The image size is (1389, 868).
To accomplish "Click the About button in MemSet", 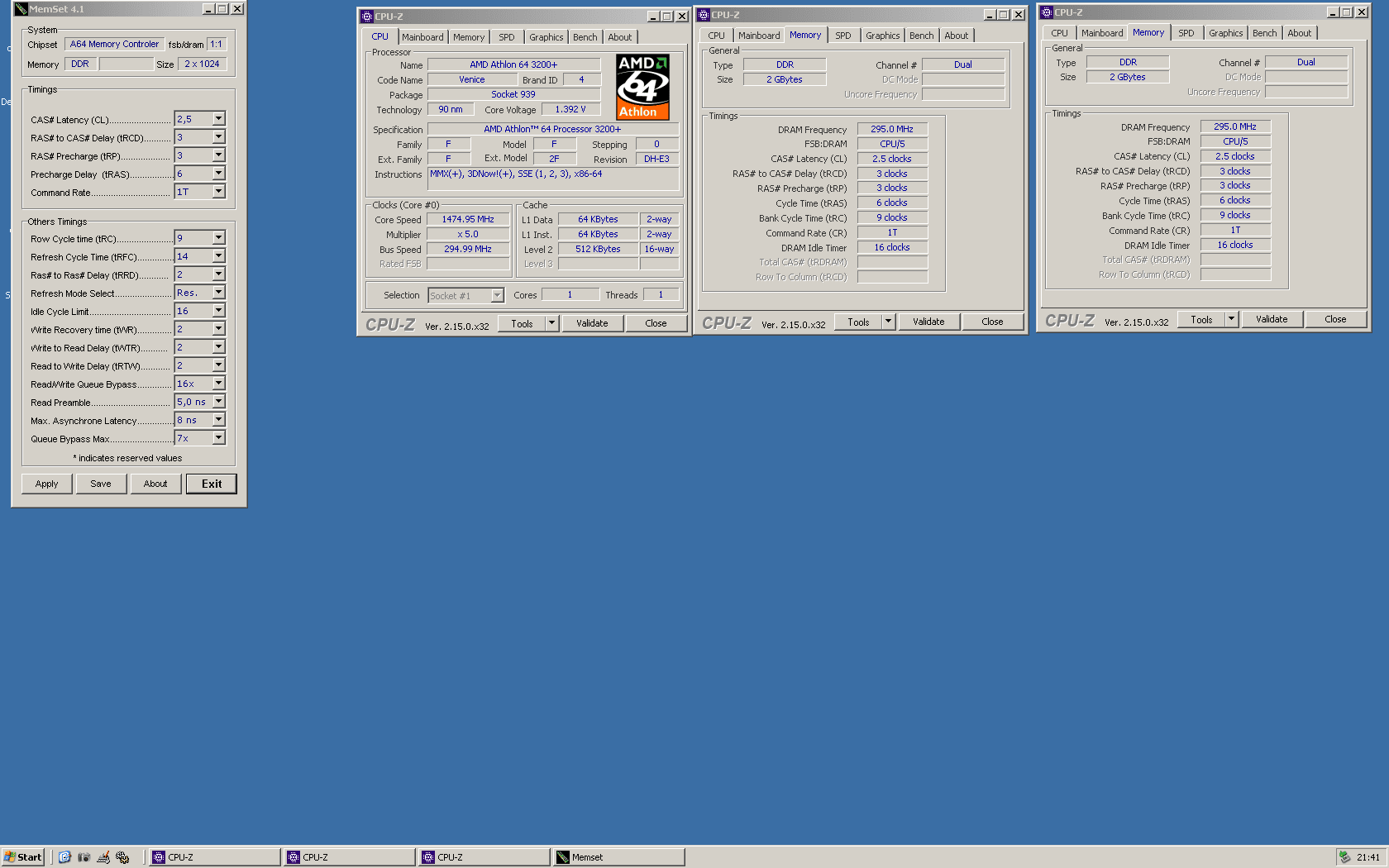I will tap(155, 484).
